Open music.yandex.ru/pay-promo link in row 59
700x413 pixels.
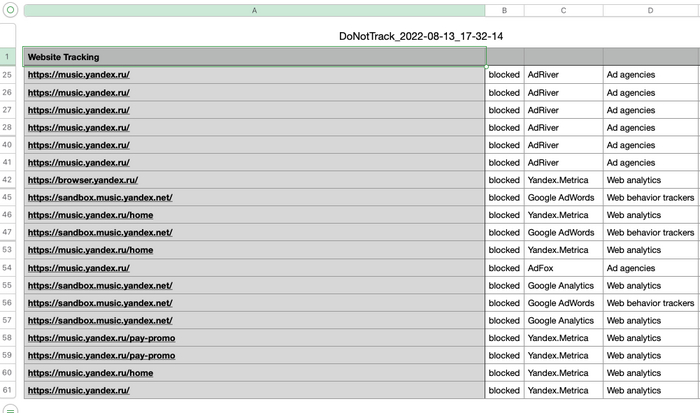[x=101, y=355]
